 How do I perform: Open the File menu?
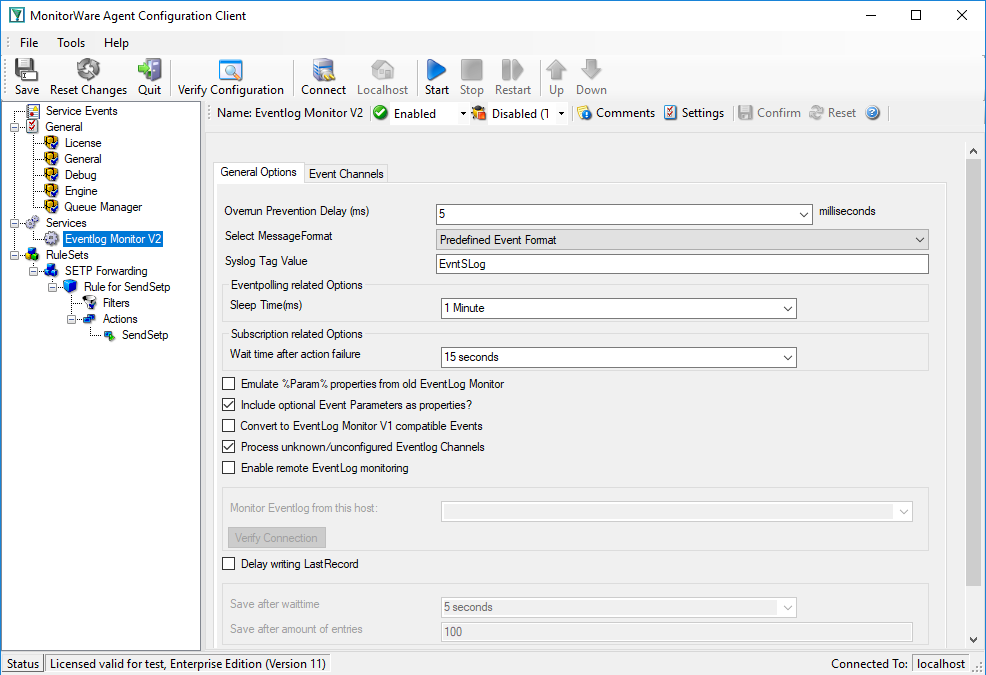point(29,43)
